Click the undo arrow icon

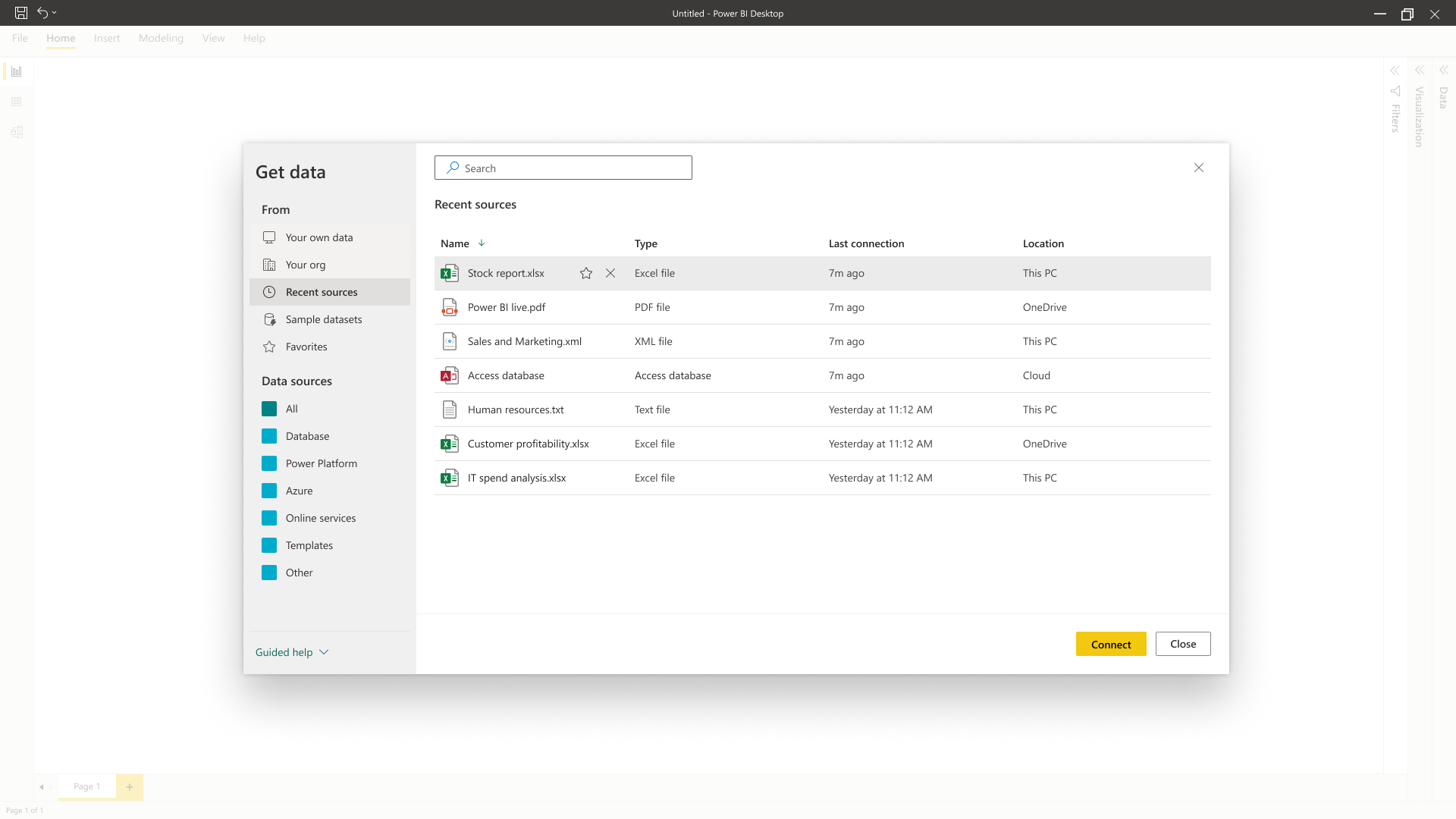tap(42, 13)
